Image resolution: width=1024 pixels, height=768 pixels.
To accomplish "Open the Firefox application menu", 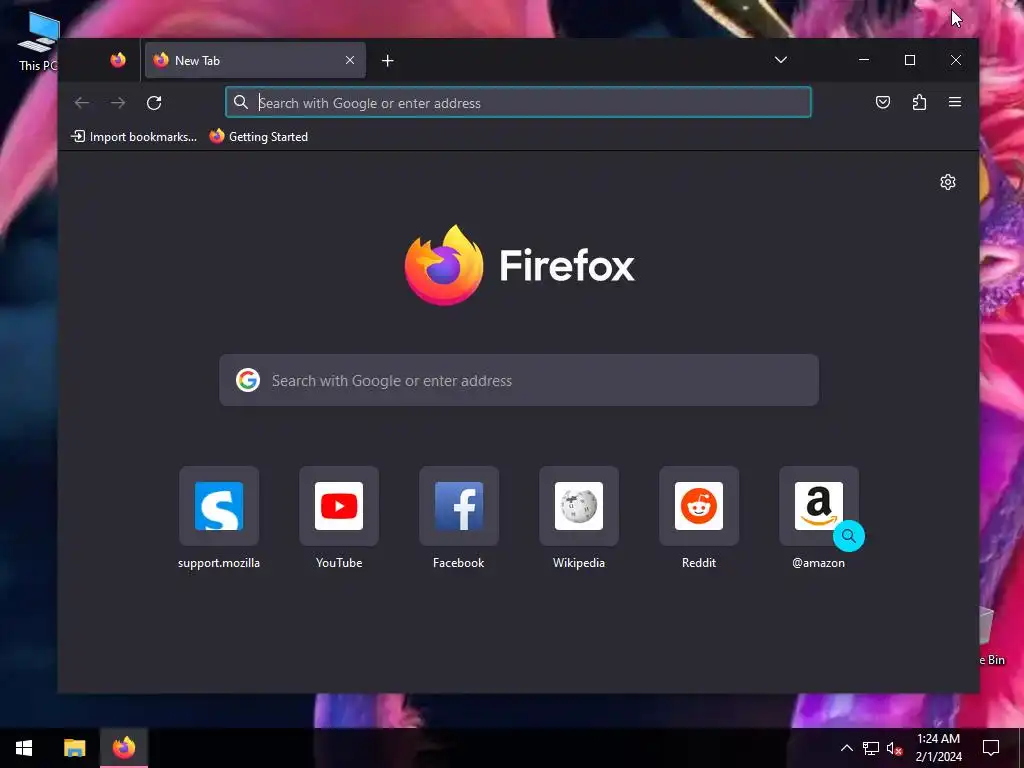I will click(x=955, y=102).
